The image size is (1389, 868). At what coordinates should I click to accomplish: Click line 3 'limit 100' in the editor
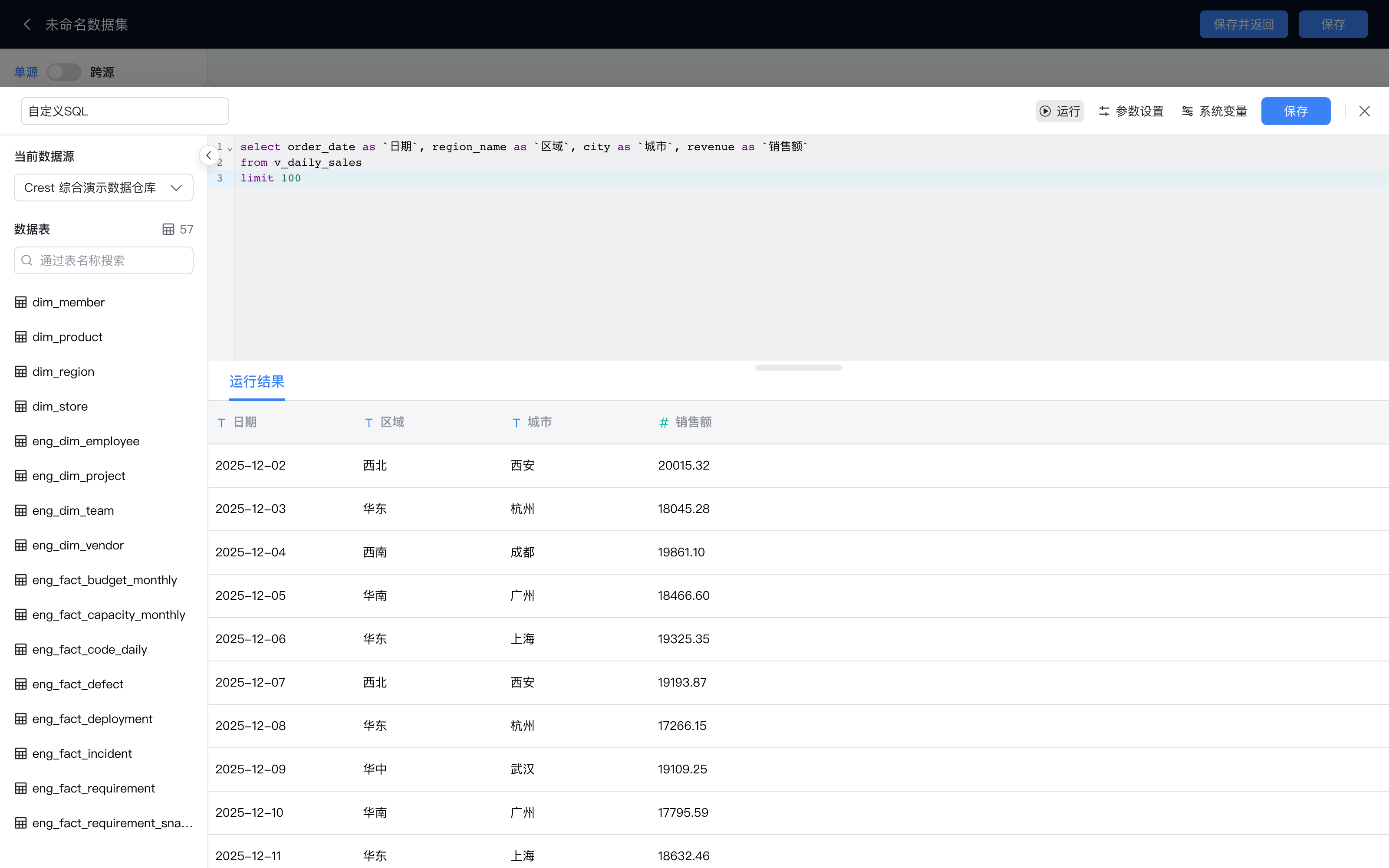[270, 178]
